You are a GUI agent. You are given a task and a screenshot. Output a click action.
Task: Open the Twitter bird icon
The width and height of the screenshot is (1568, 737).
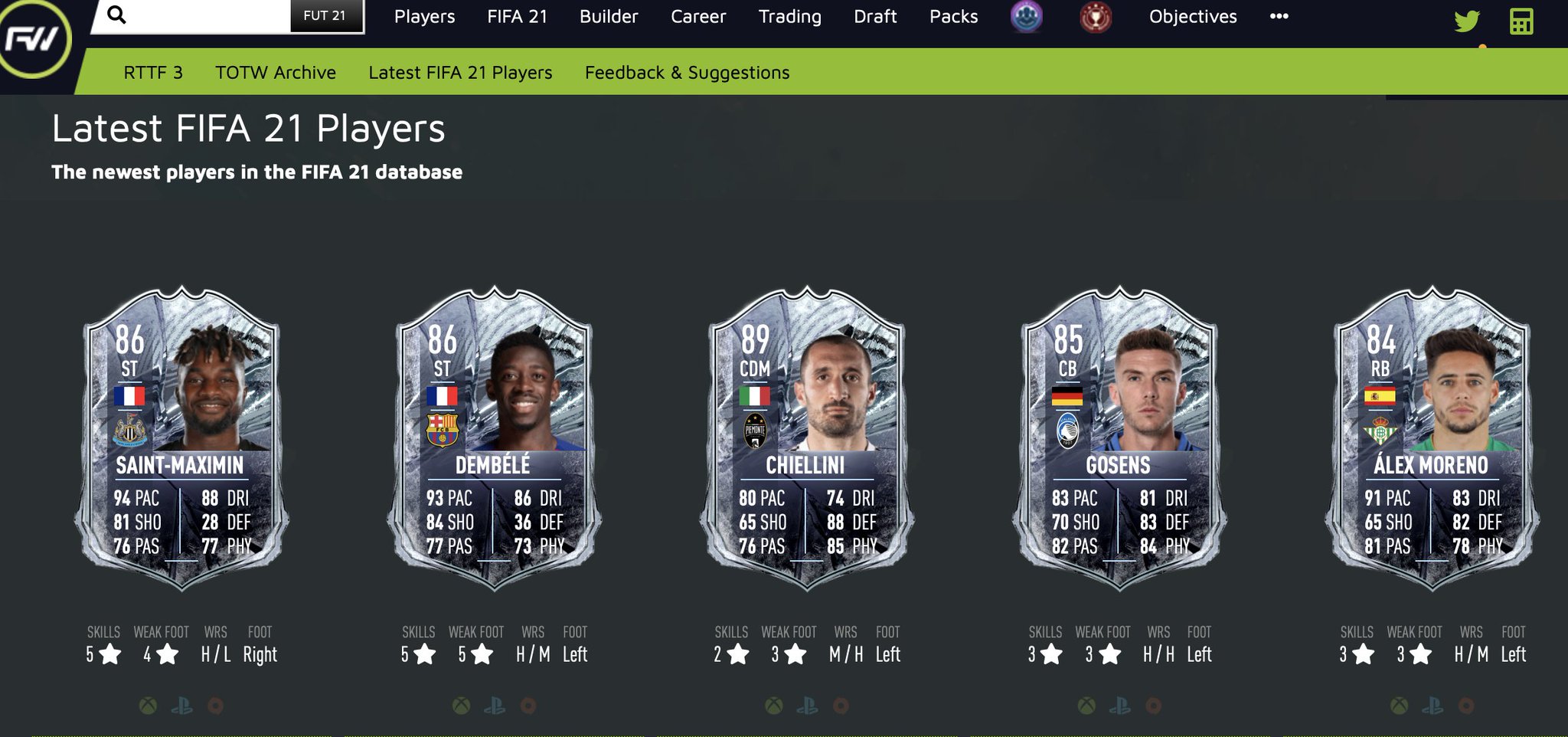pyautogui.click(x=1466, y=21)
